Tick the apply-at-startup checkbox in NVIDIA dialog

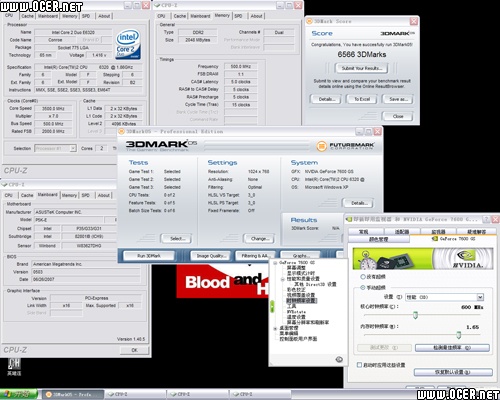[359, 365]
